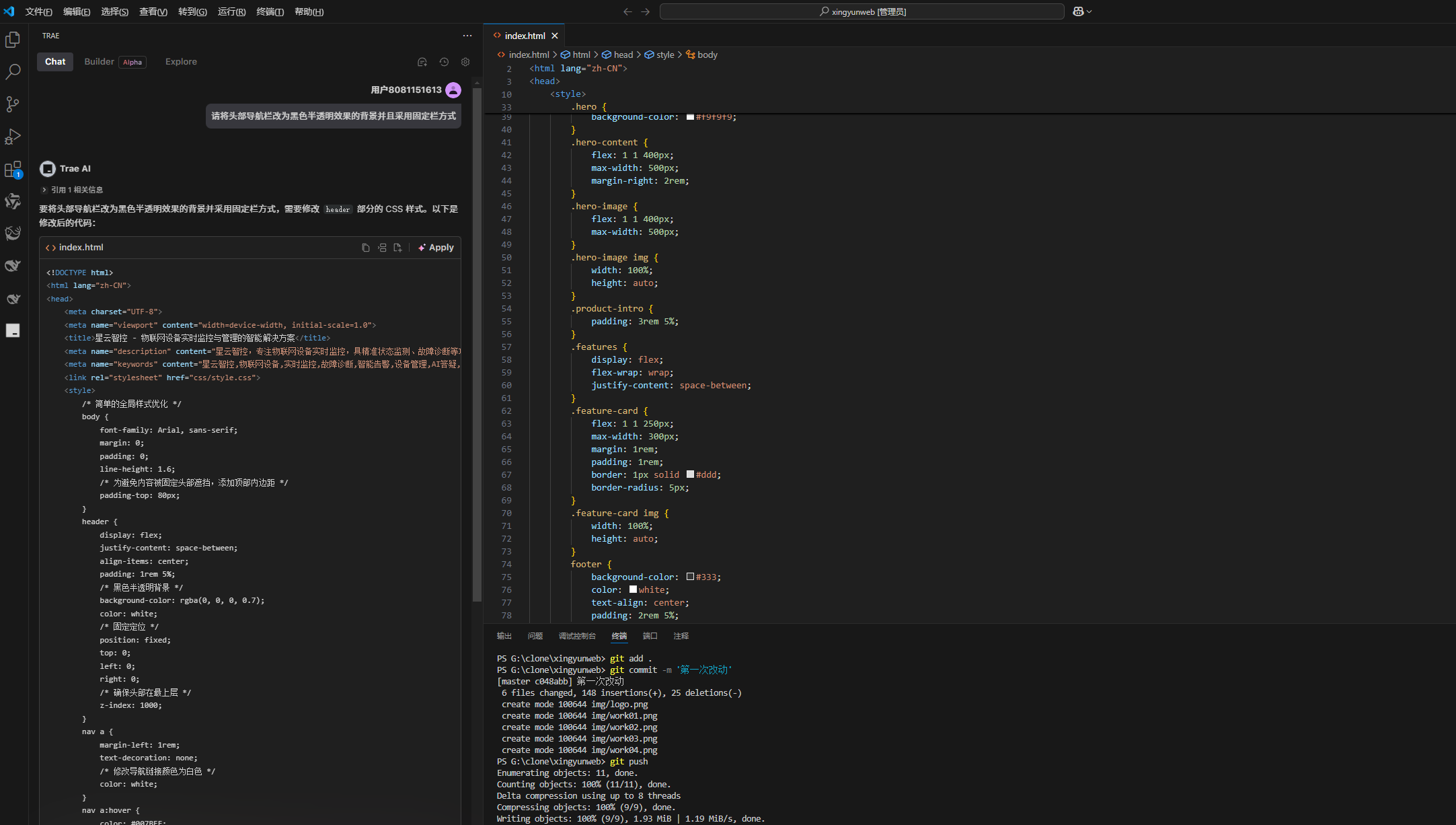The width and height of the screenshot is (1456, 825).
Task: Open the Search view icon
Action: [13, 72]
